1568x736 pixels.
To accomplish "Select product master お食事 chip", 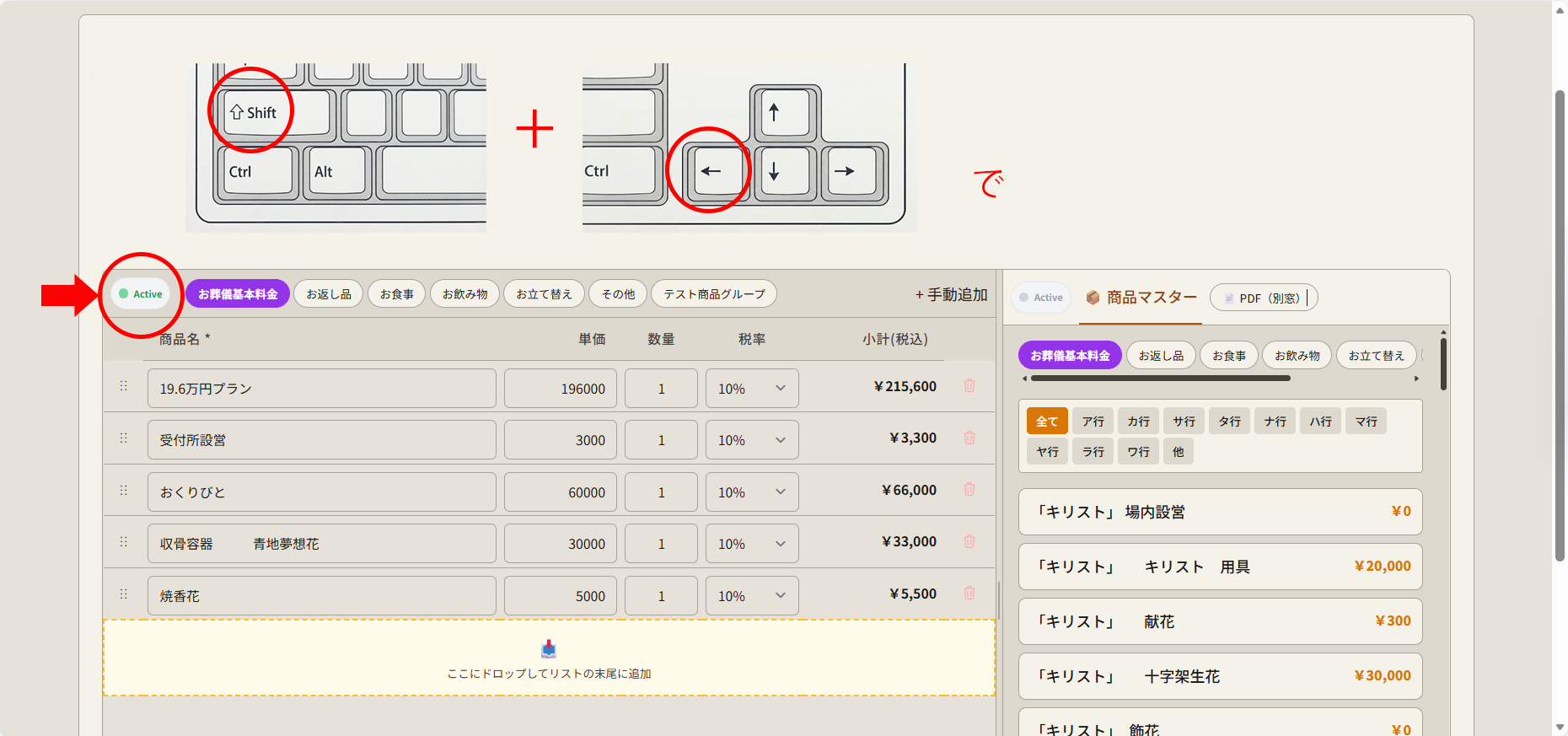I will pyautogui.click(x=1228, y=356).
